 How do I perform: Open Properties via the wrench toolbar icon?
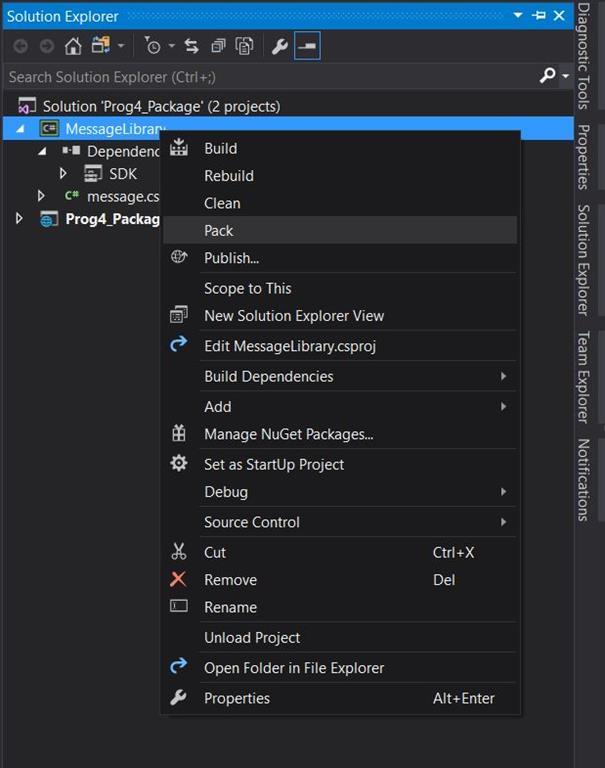[x=280, y=46]
